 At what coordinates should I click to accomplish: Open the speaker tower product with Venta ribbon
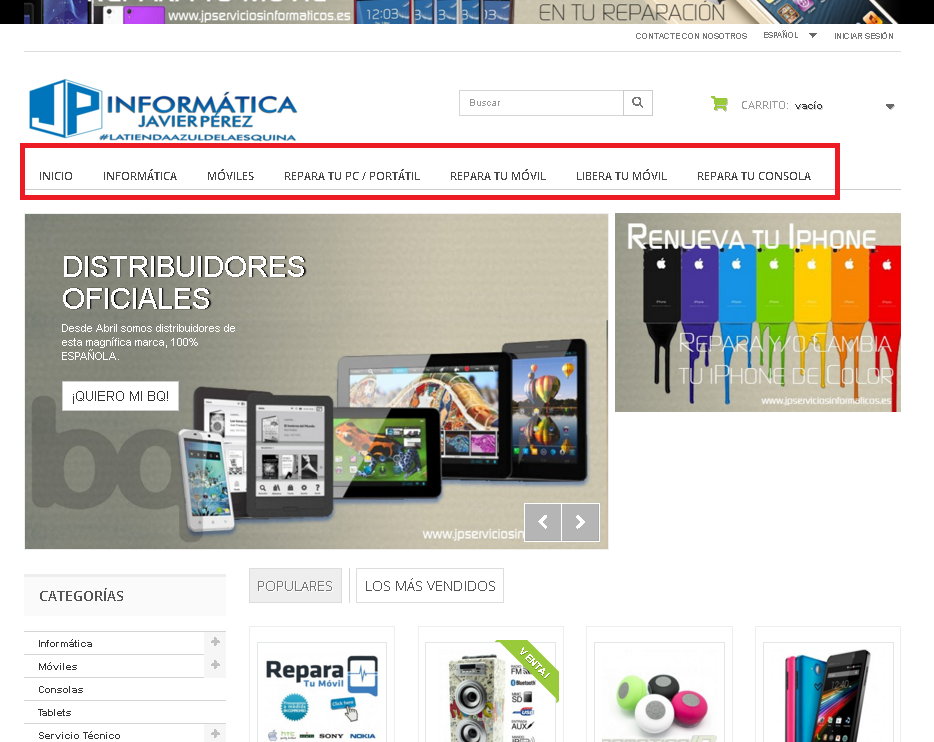(491, 692)
